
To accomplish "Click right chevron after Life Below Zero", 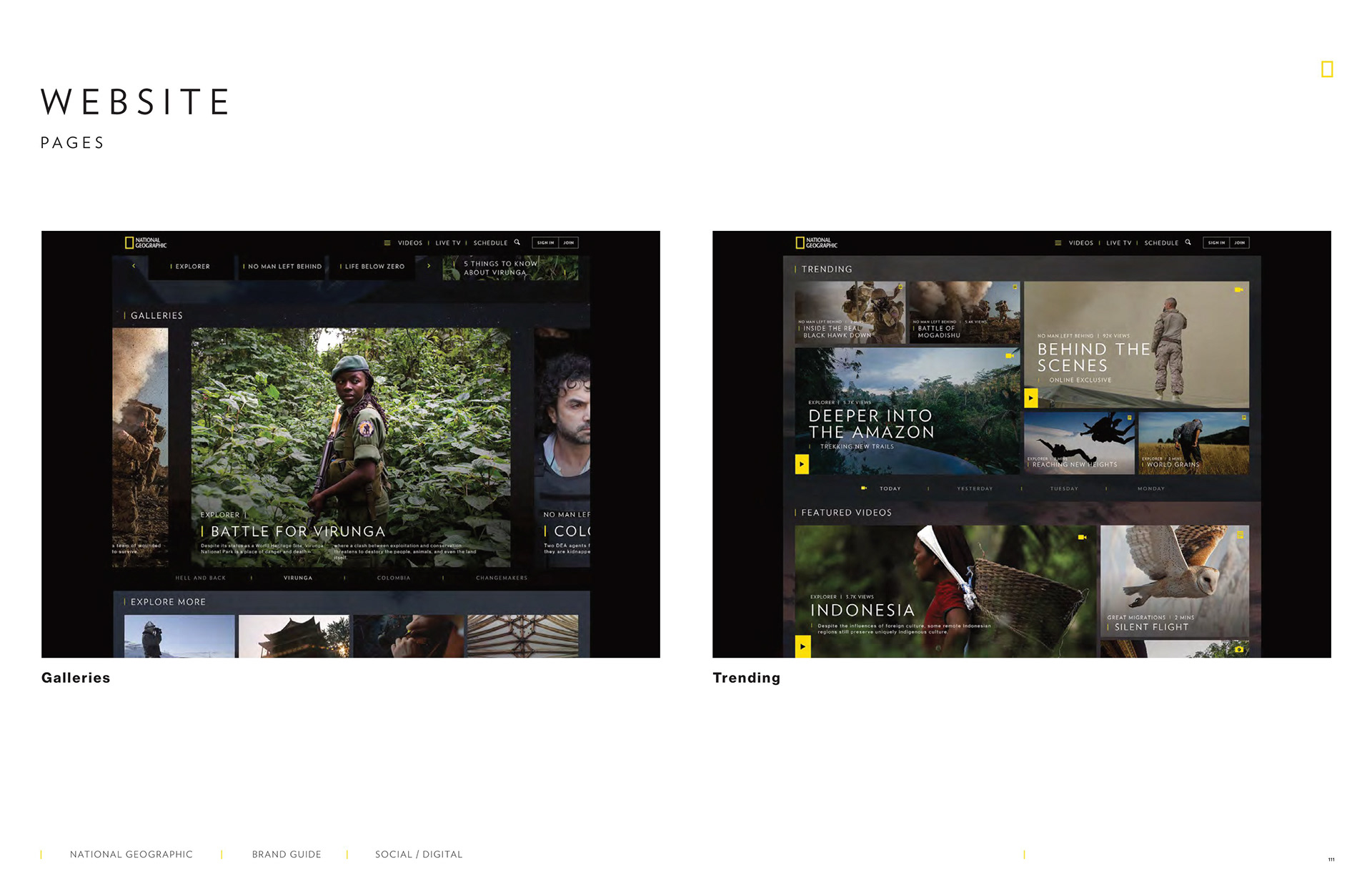I will pyautogui.click(x=429, y=266).
